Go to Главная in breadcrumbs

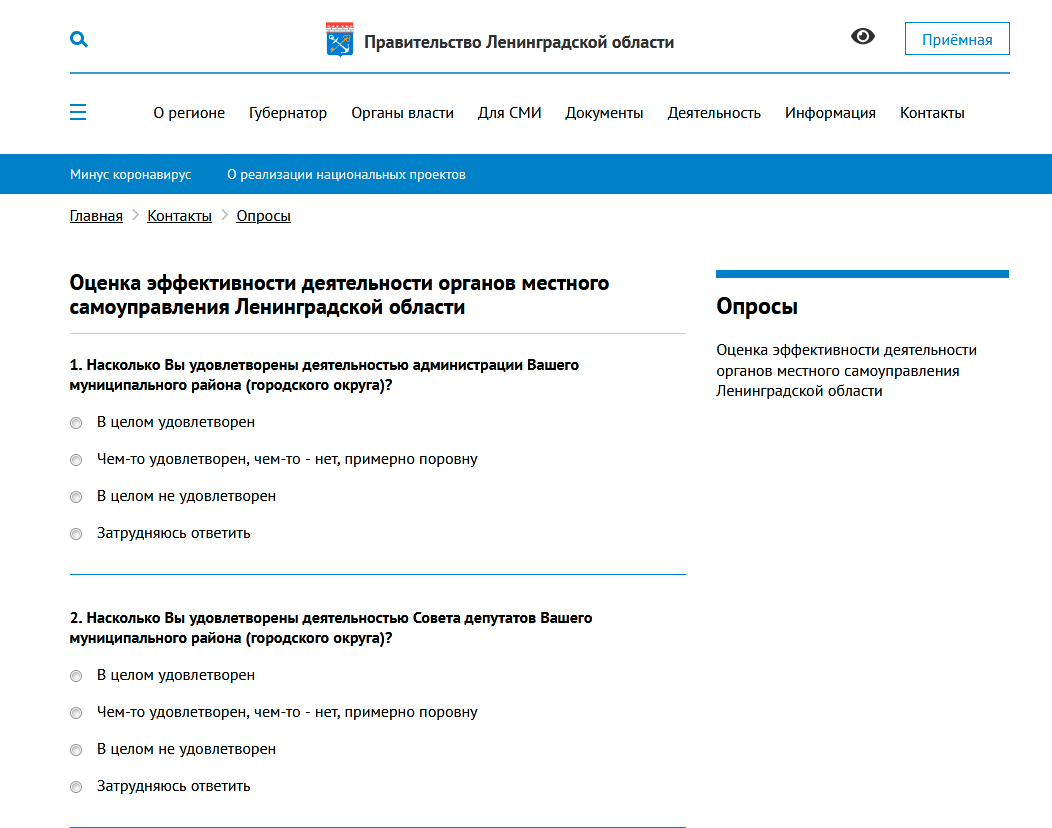tap(96, 216)
